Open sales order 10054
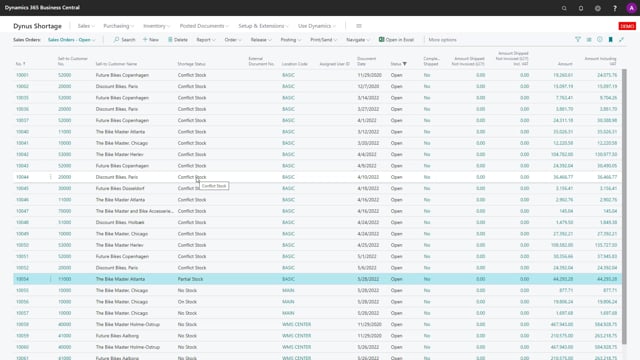The height and width of the screenshot is (360, 640). [22, 279]
